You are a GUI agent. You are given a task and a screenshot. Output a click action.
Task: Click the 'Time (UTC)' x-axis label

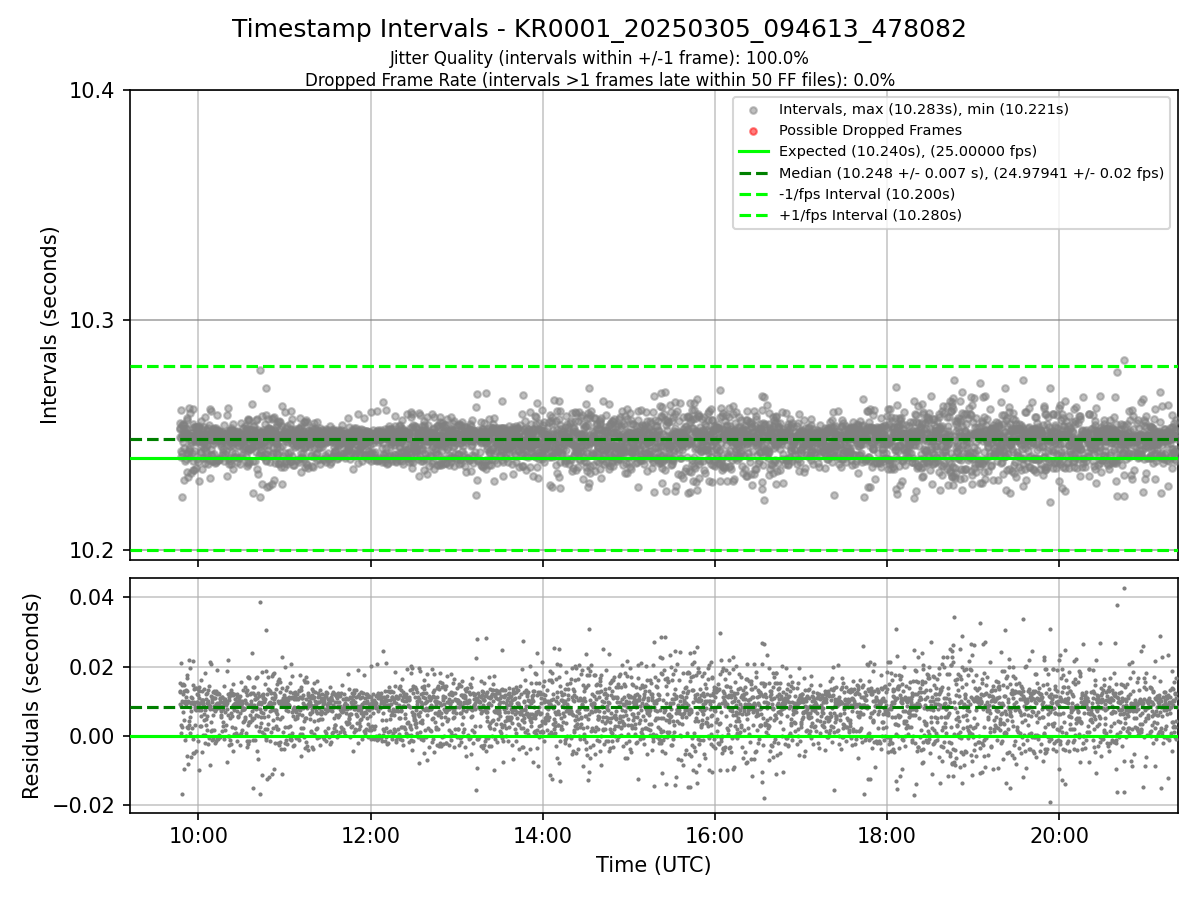653,865
